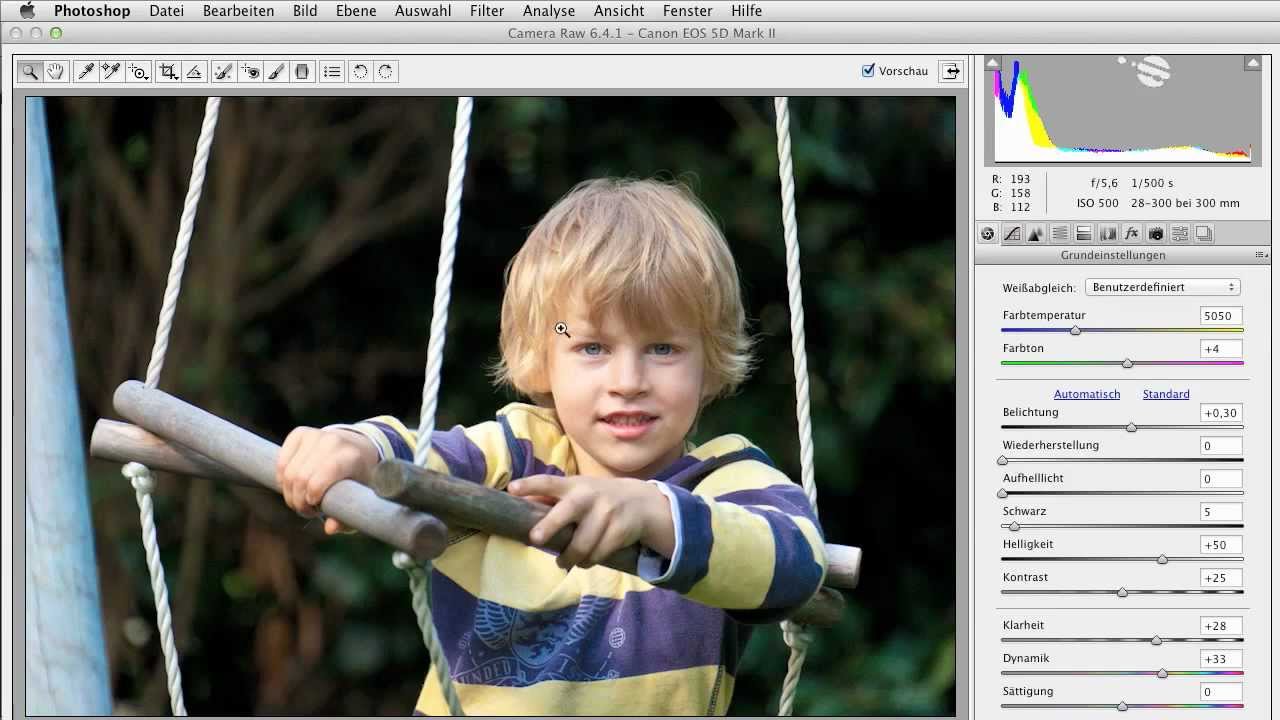1280x720 pixels.
Task: Click the Kontrast slider handle
Action: (1122, 592)
